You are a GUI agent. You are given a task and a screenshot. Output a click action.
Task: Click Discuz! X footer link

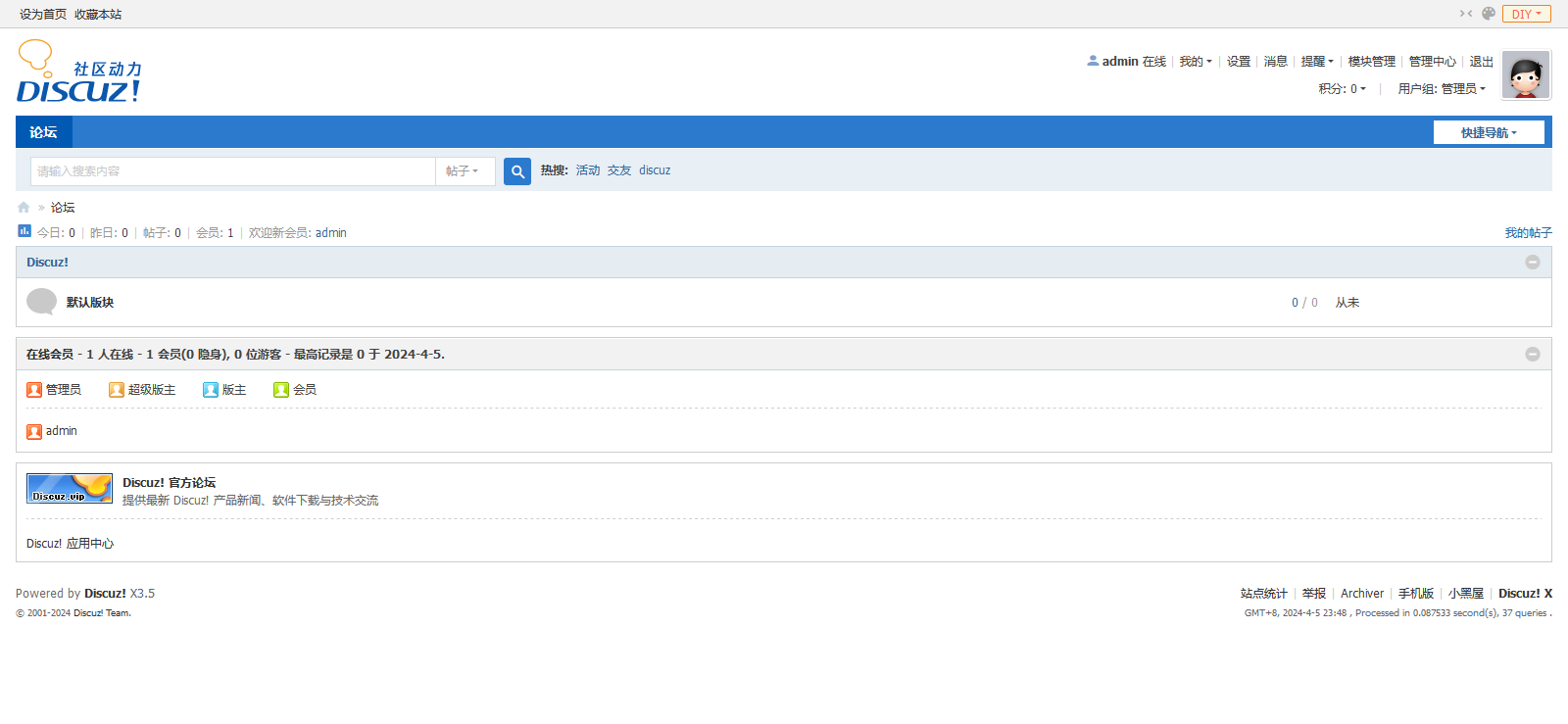pyautogui.click(x=1525, y=594)
